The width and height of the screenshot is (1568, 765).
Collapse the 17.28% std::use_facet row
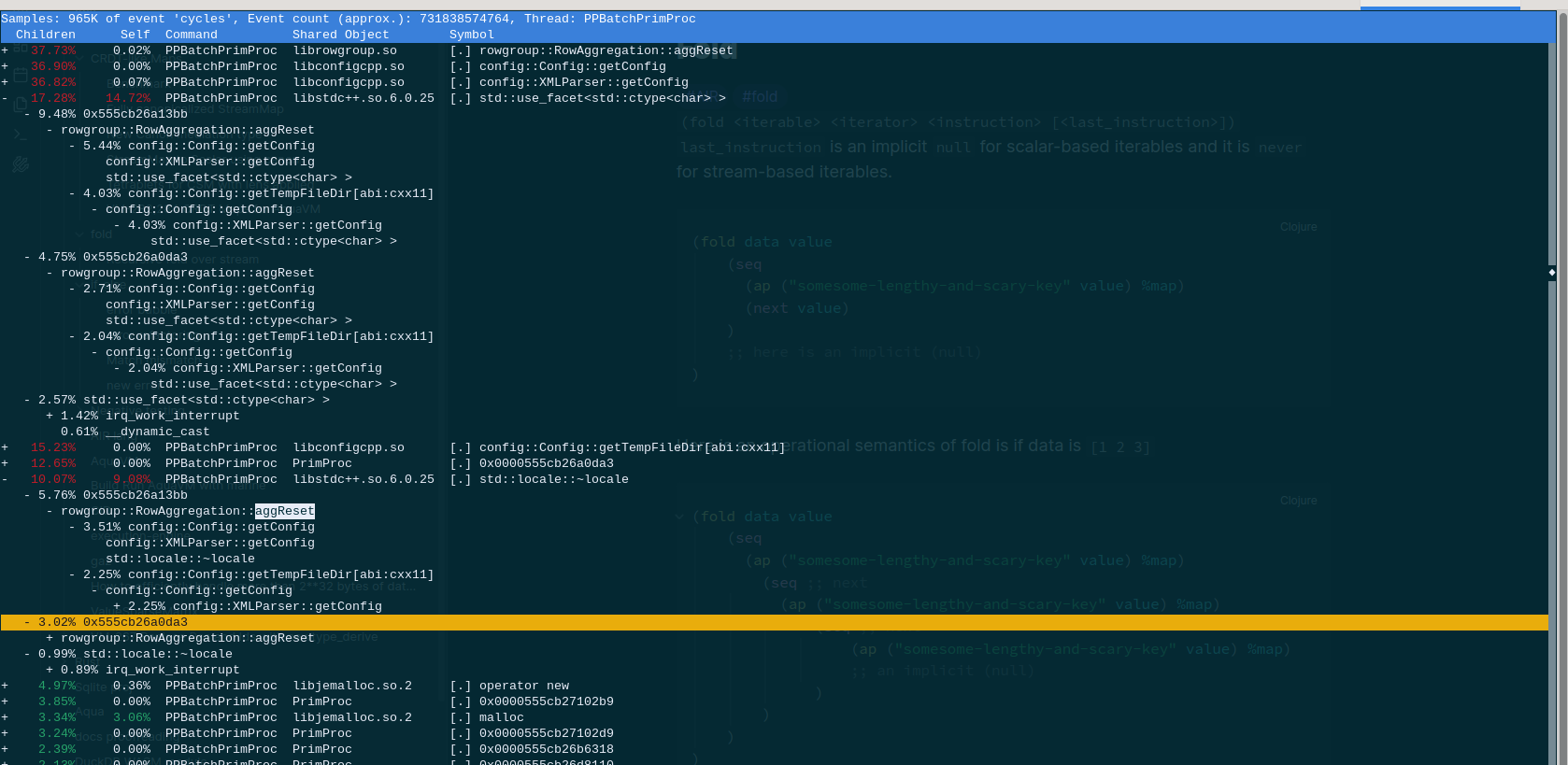click(x=5, y=98)
